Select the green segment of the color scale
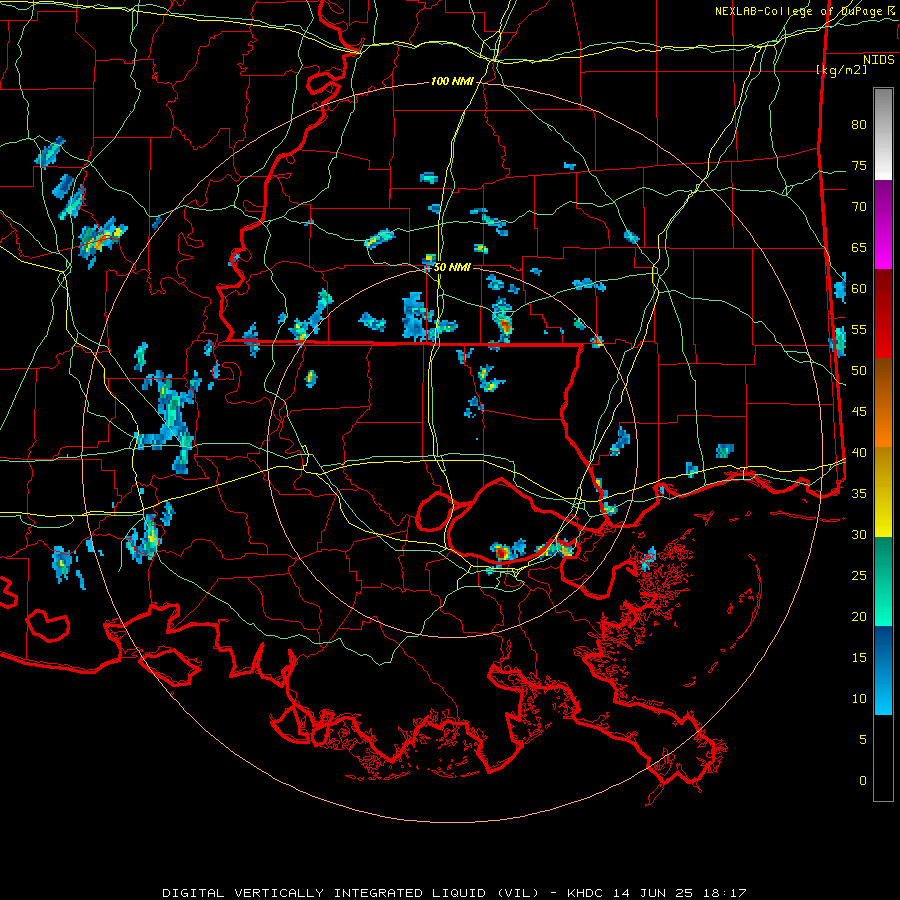The height and width of the screenshot is (900, 900). pos(883,581)
